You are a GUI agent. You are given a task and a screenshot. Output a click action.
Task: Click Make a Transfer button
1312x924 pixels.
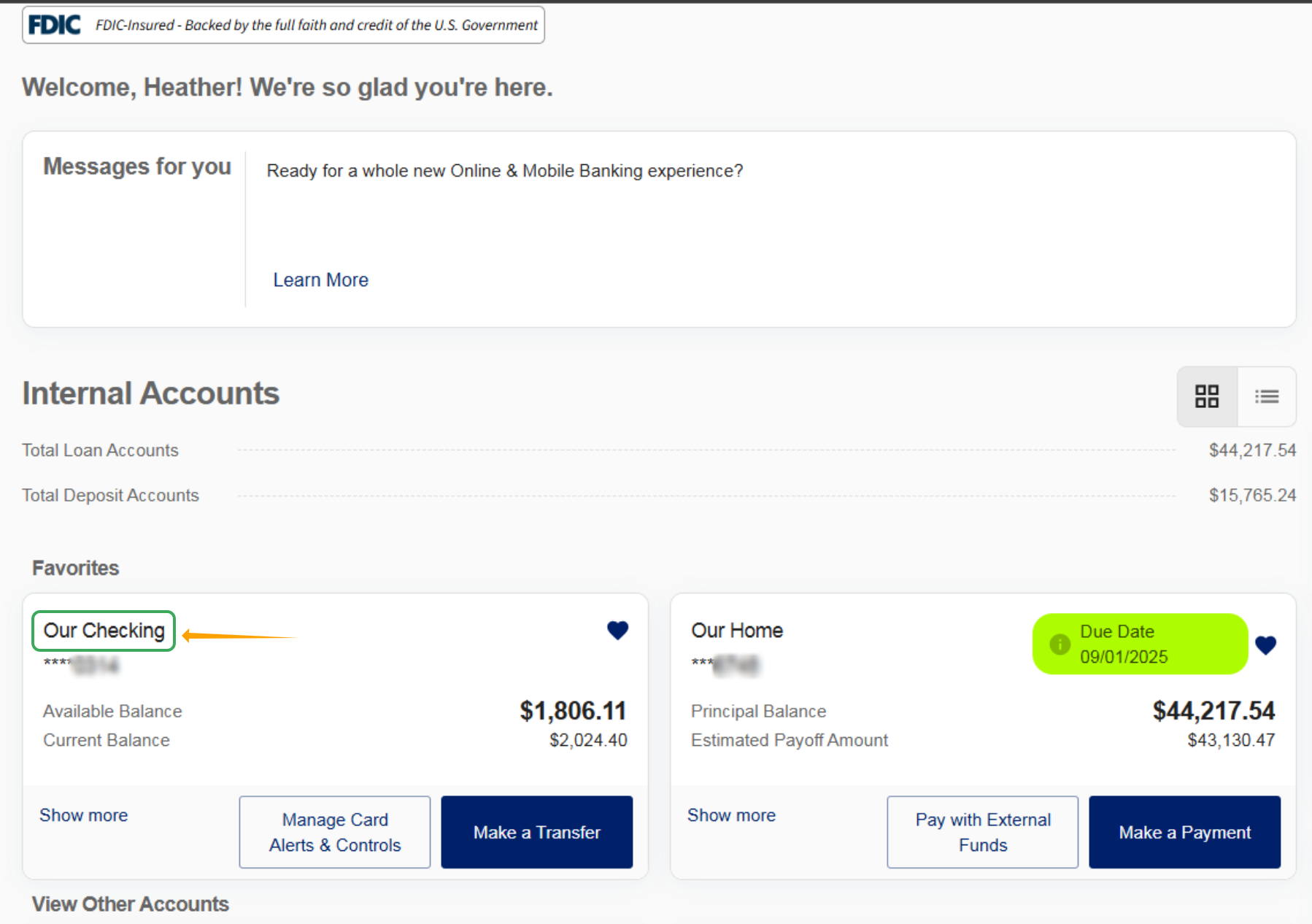[537, 832]
